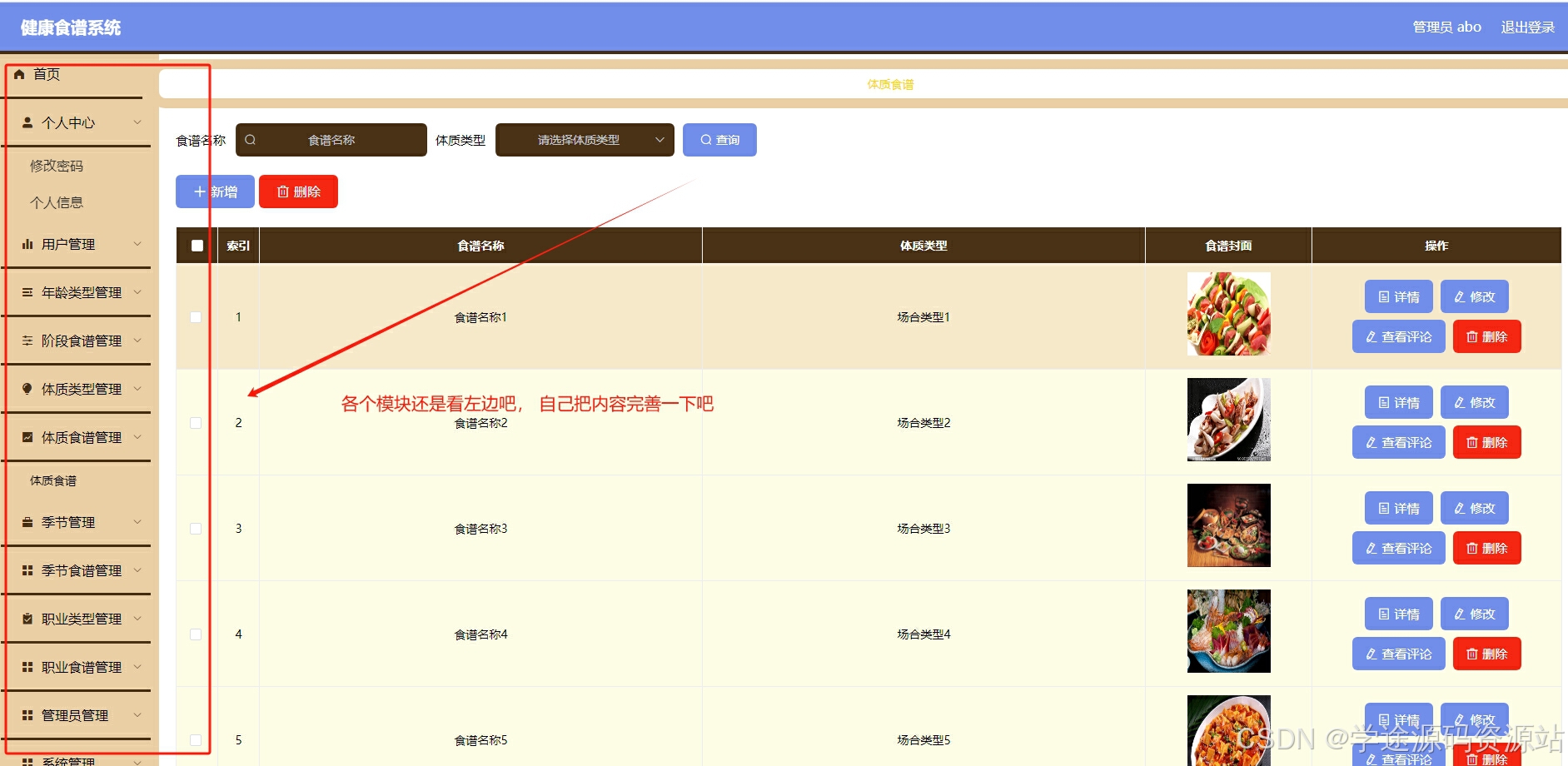1568x766 pixels.
Task: Click the briefcase icon for 季节管理
Action: coord(27,522)
